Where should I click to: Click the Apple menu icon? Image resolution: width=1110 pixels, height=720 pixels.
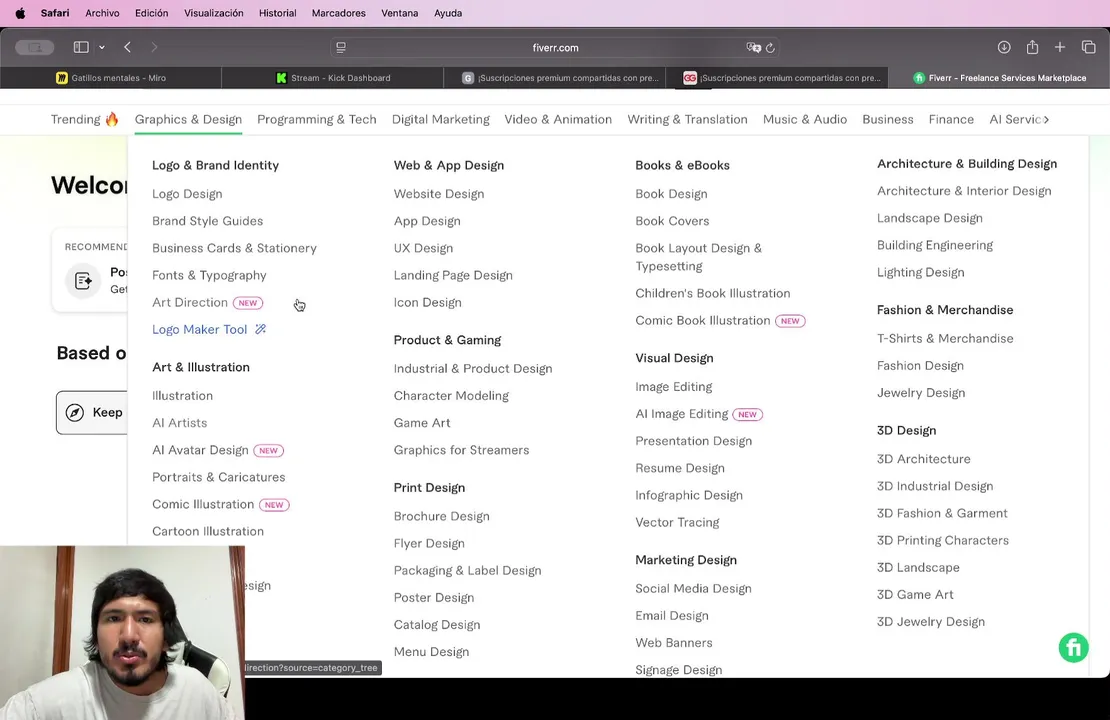coord(20,13)
